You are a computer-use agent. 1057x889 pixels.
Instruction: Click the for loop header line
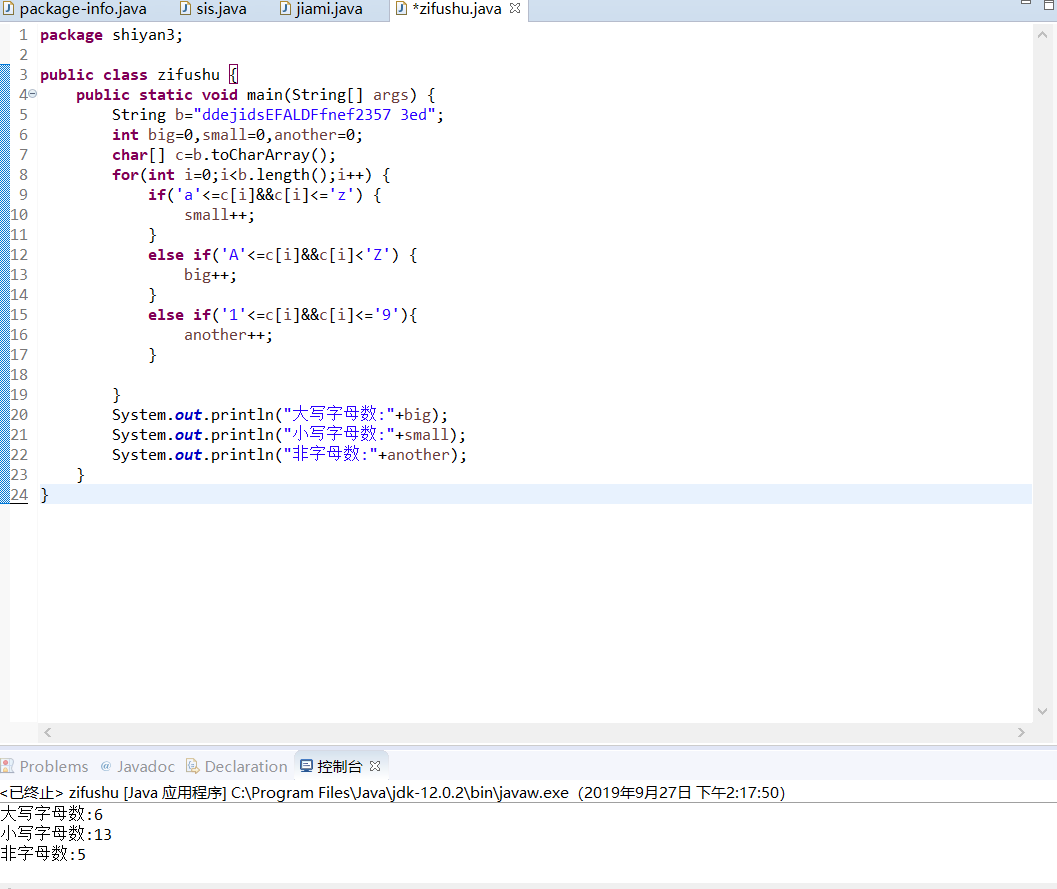(251, 175)
